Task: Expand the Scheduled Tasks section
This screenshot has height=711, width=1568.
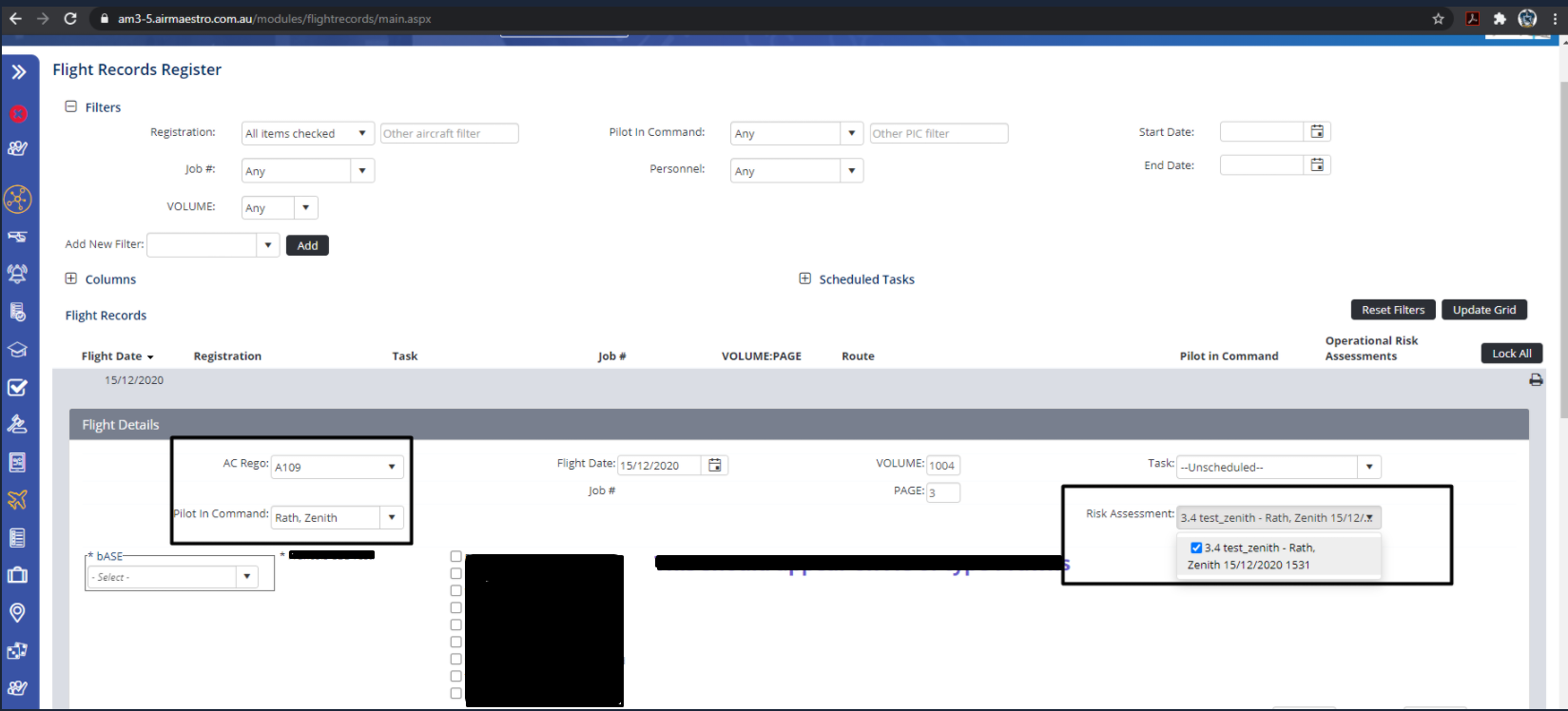Action: (805, 279)
